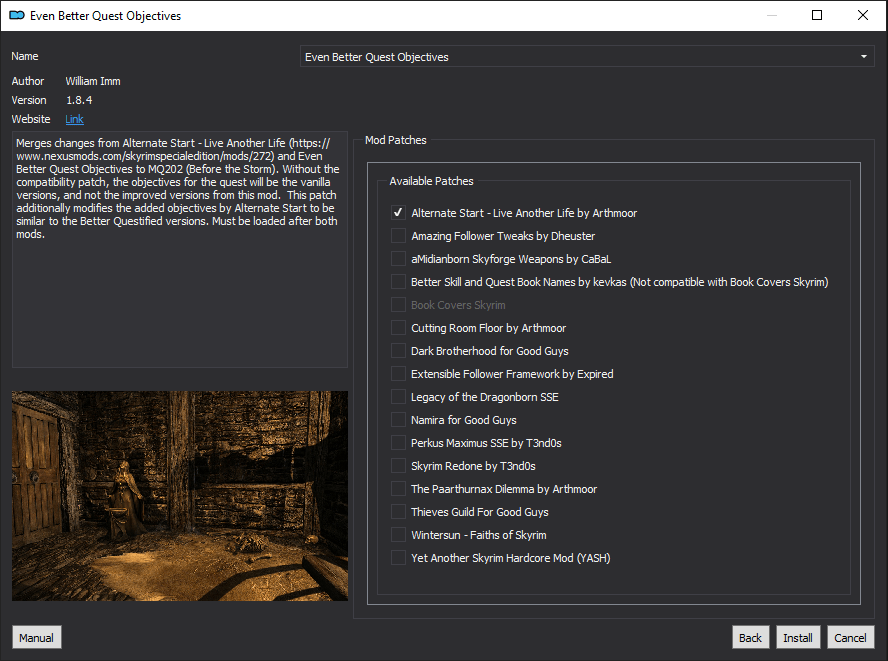
Task: Click the Mod Organizer icon in title bar
Action: click(16, 15)
